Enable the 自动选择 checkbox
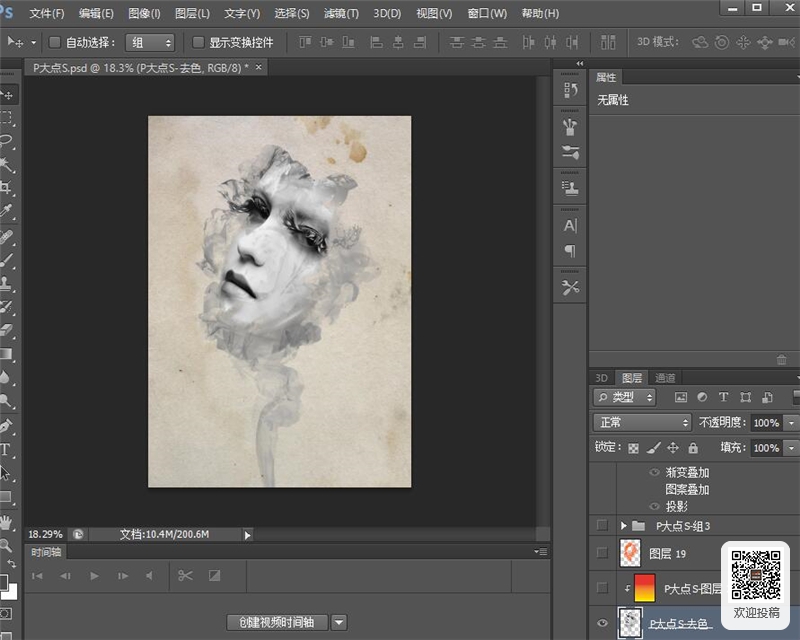Image resolution: width=800 pixels, height=640 pixels. 55,42
